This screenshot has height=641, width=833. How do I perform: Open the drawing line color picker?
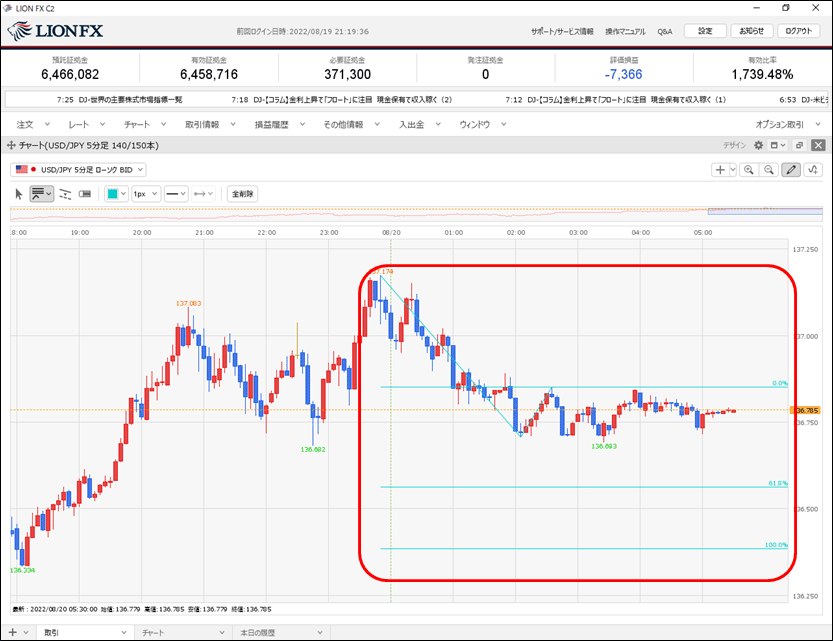(116, 194)
